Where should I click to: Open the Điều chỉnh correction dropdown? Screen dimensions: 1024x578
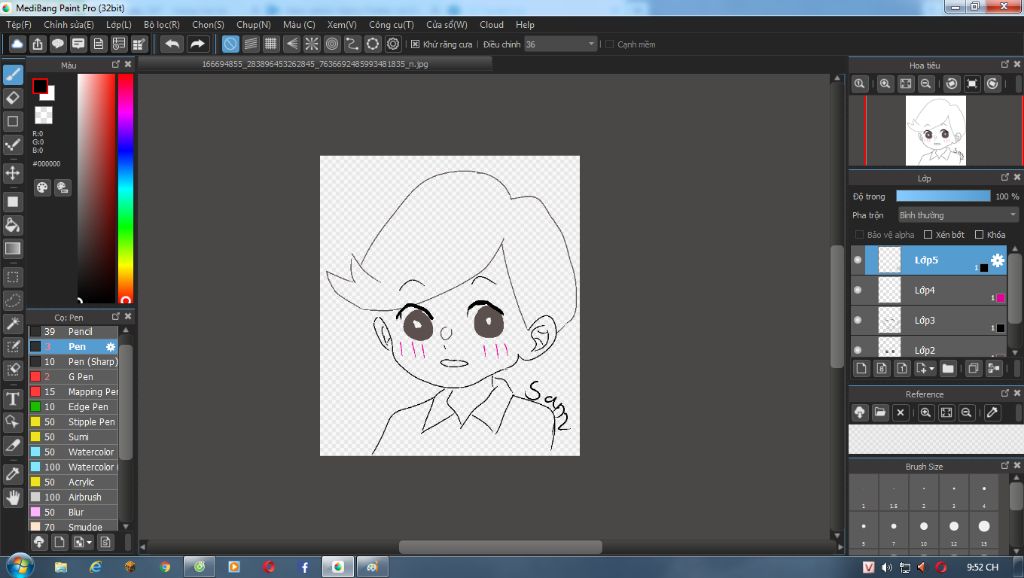point(561,44)
